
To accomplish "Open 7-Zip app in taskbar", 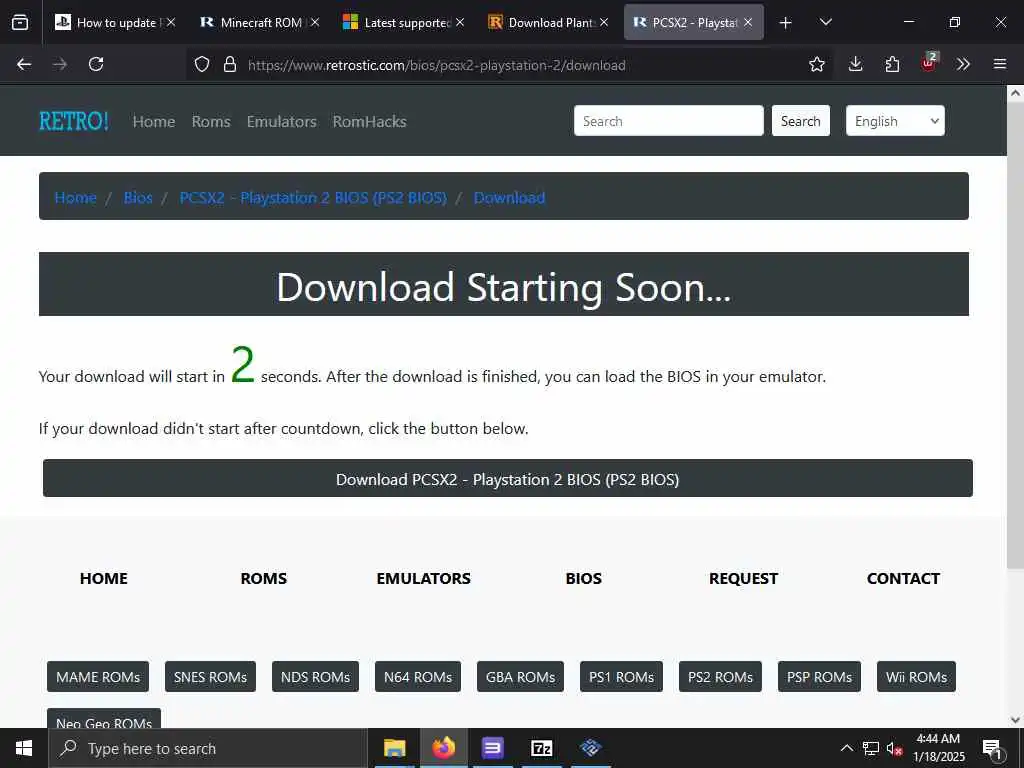I will click(541, 748).
